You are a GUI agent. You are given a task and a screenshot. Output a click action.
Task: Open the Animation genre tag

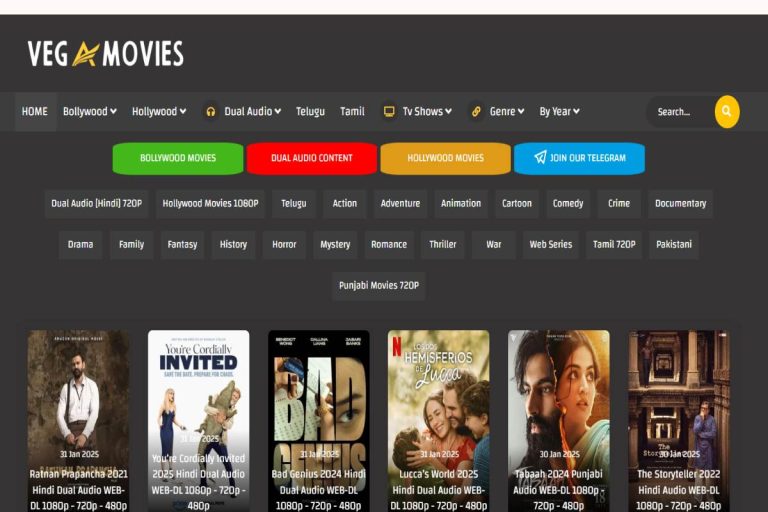point(461,203)
